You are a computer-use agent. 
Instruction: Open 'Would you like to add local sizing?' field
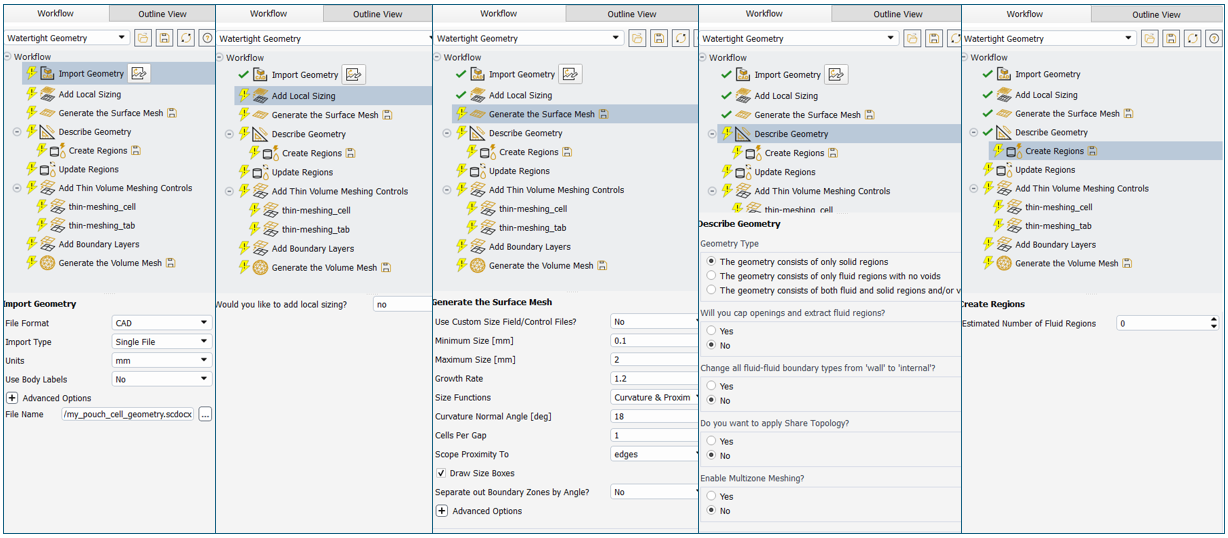click(403, 304)
